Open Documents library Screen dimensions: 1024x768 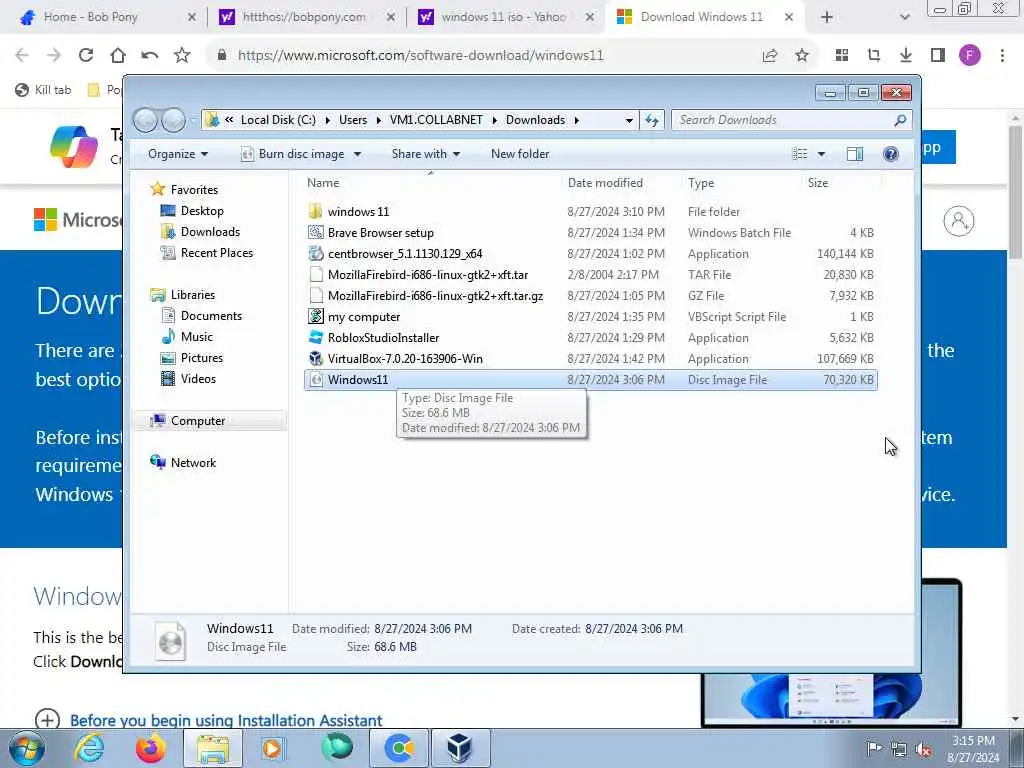coord(211,316)
